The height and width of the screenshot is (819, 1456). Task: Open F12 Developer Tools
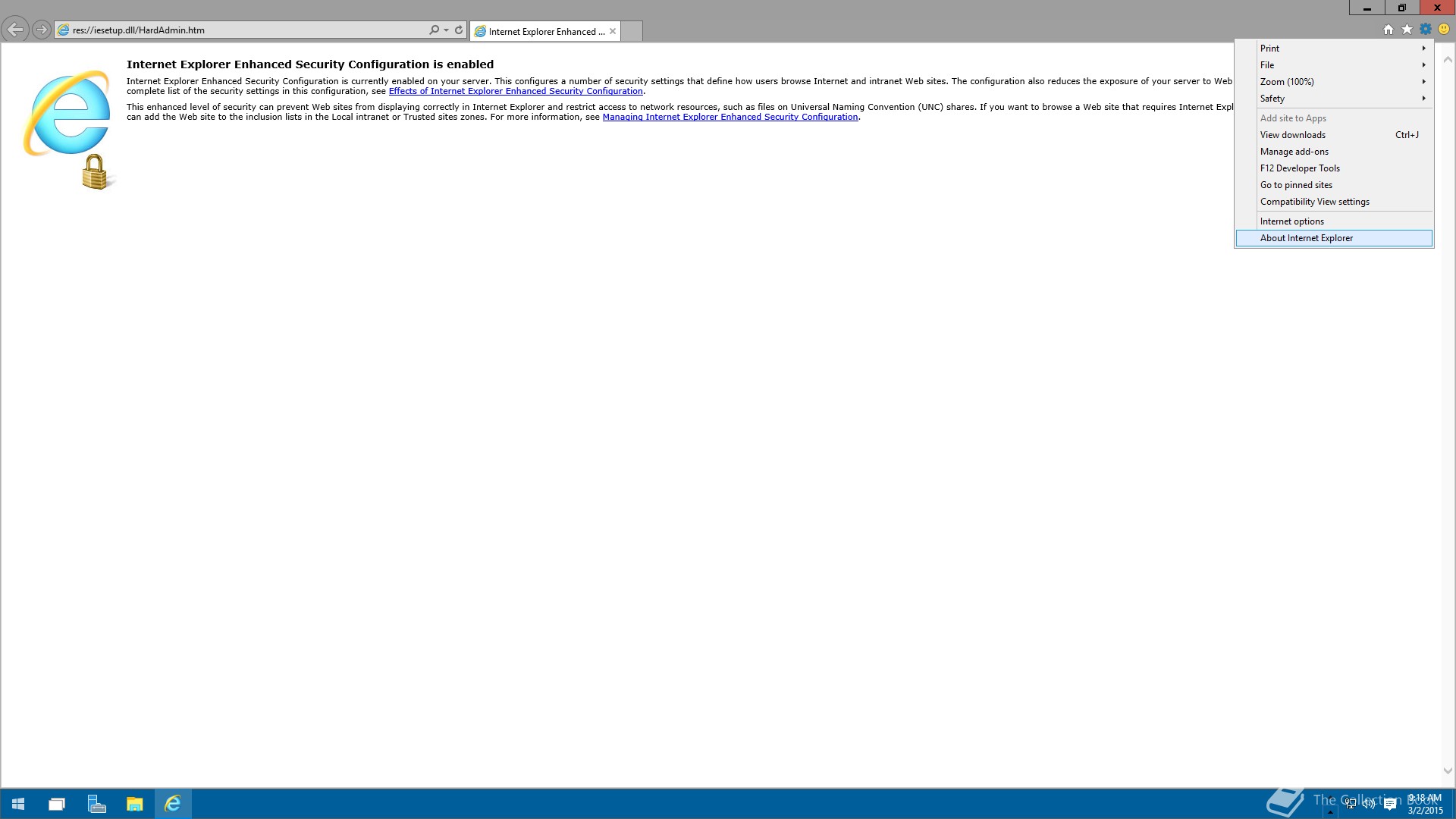[1334, 168]
